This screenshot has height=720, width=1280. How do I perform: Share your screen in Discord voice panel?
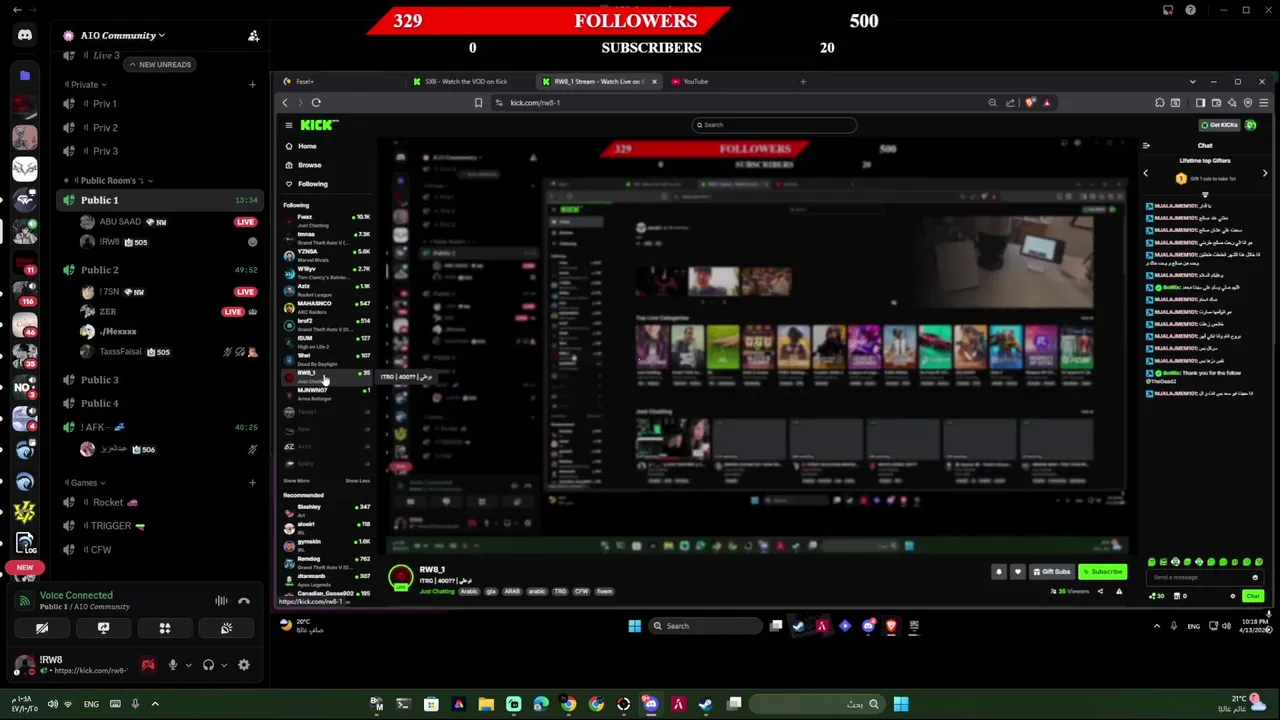[x=103, y=628]
